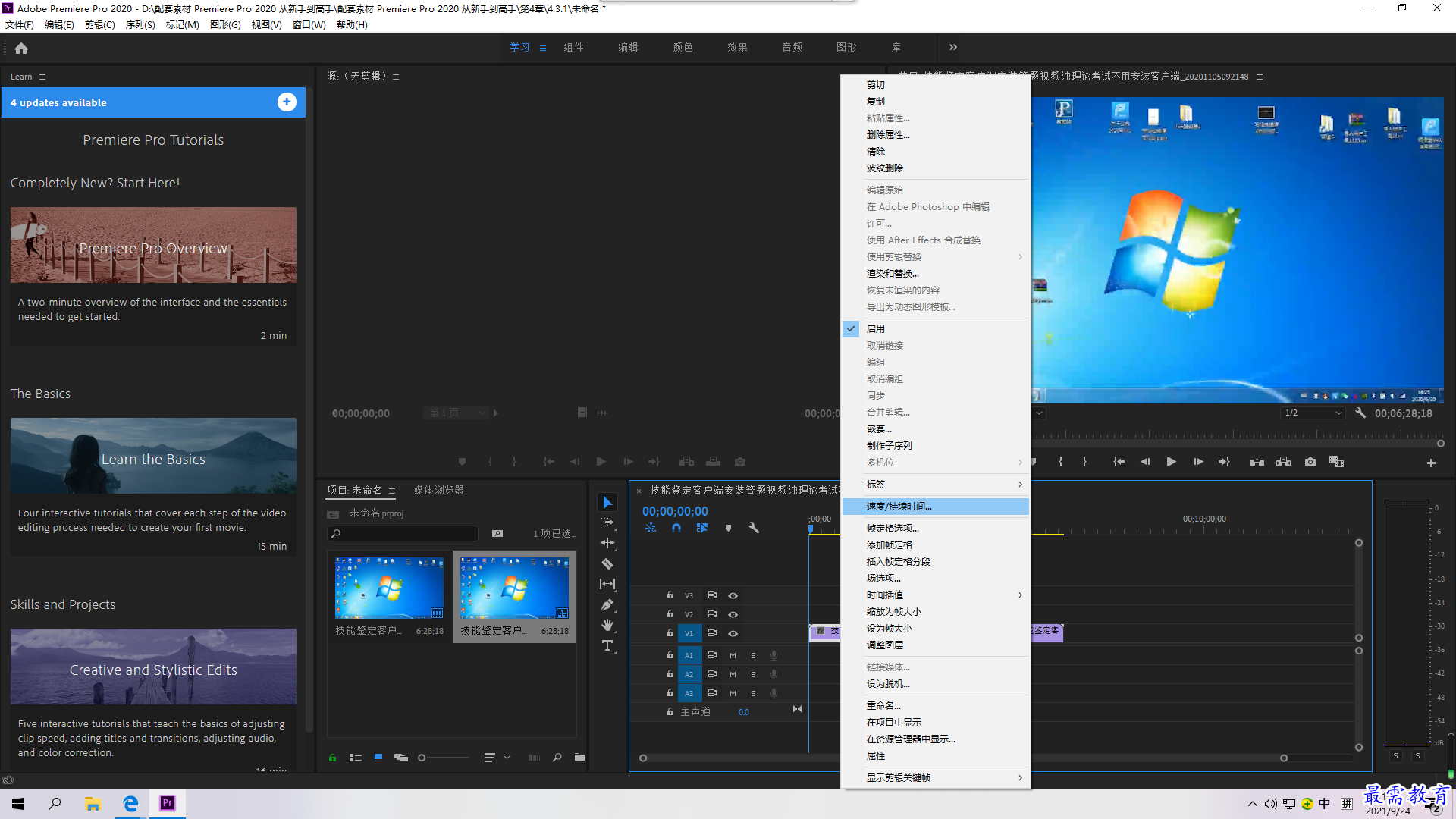The height and width of the screenshot is (819, 1456).
Task: Open File Explorer from taskbar
Action: (x=93, y=803)
